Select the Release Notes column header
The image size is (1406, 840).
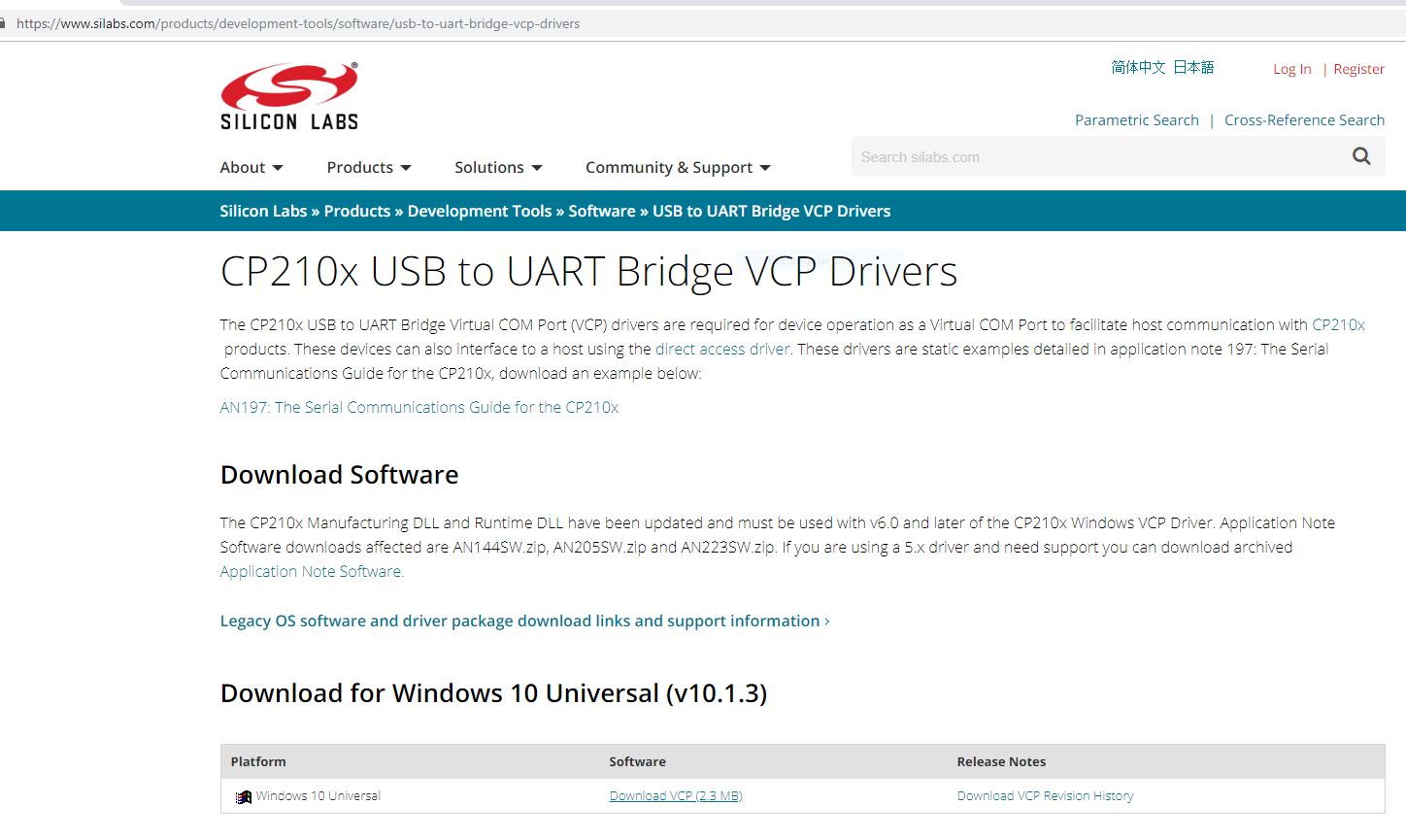click(x=1001, y=761)
